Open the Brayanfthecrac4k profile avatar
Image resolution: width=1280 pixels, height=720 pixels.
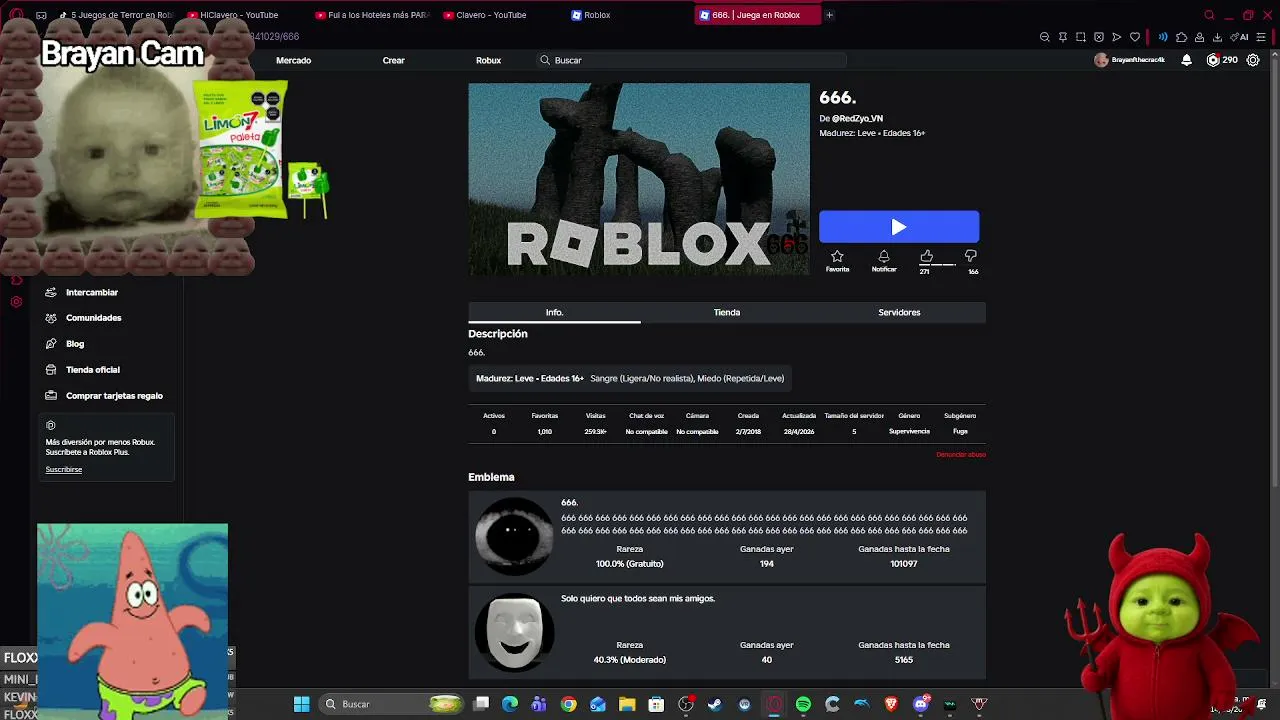(x=1101, y=60)
